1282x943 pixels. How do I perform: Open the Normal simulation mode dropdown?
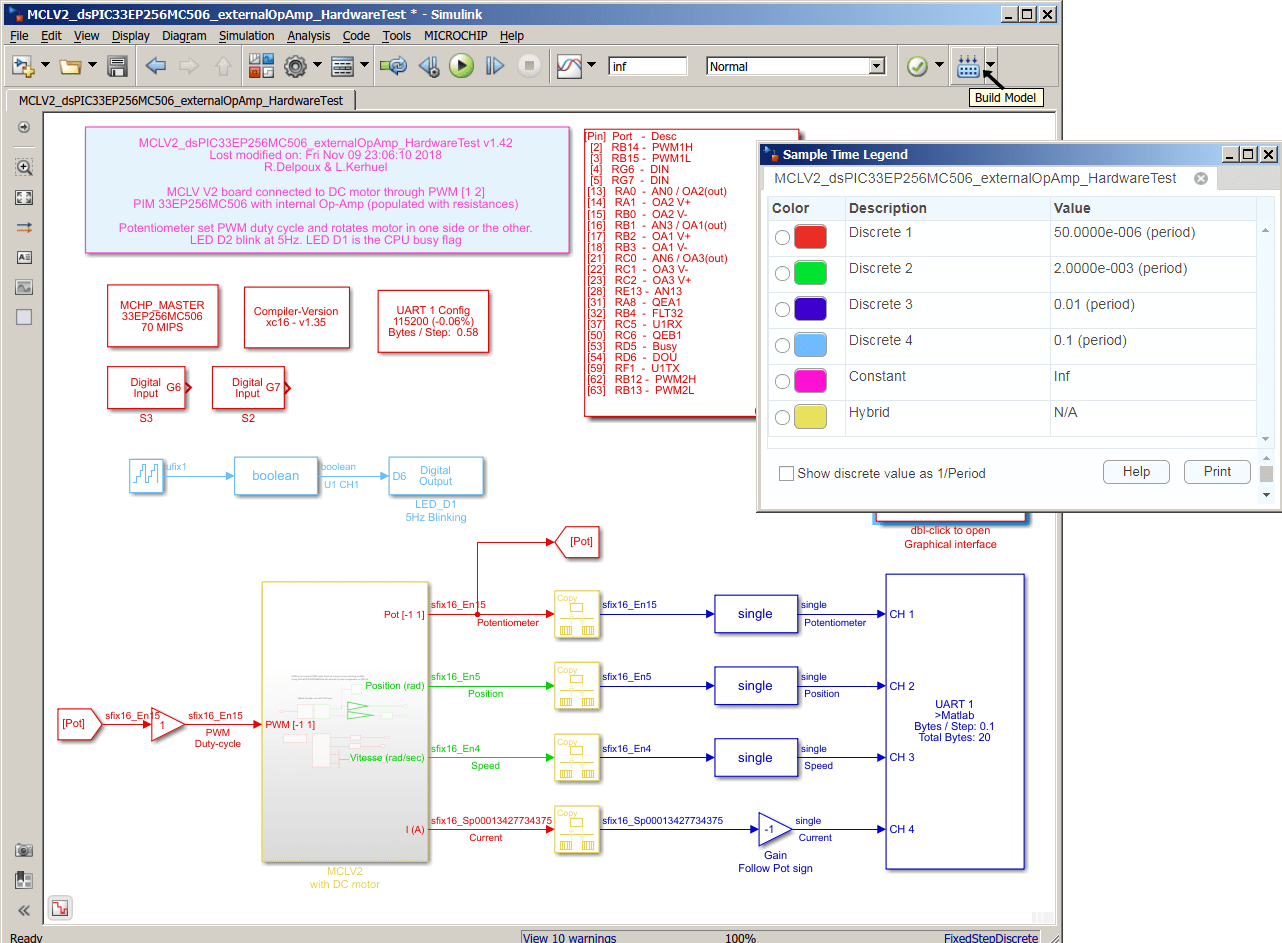coord(875,65)
